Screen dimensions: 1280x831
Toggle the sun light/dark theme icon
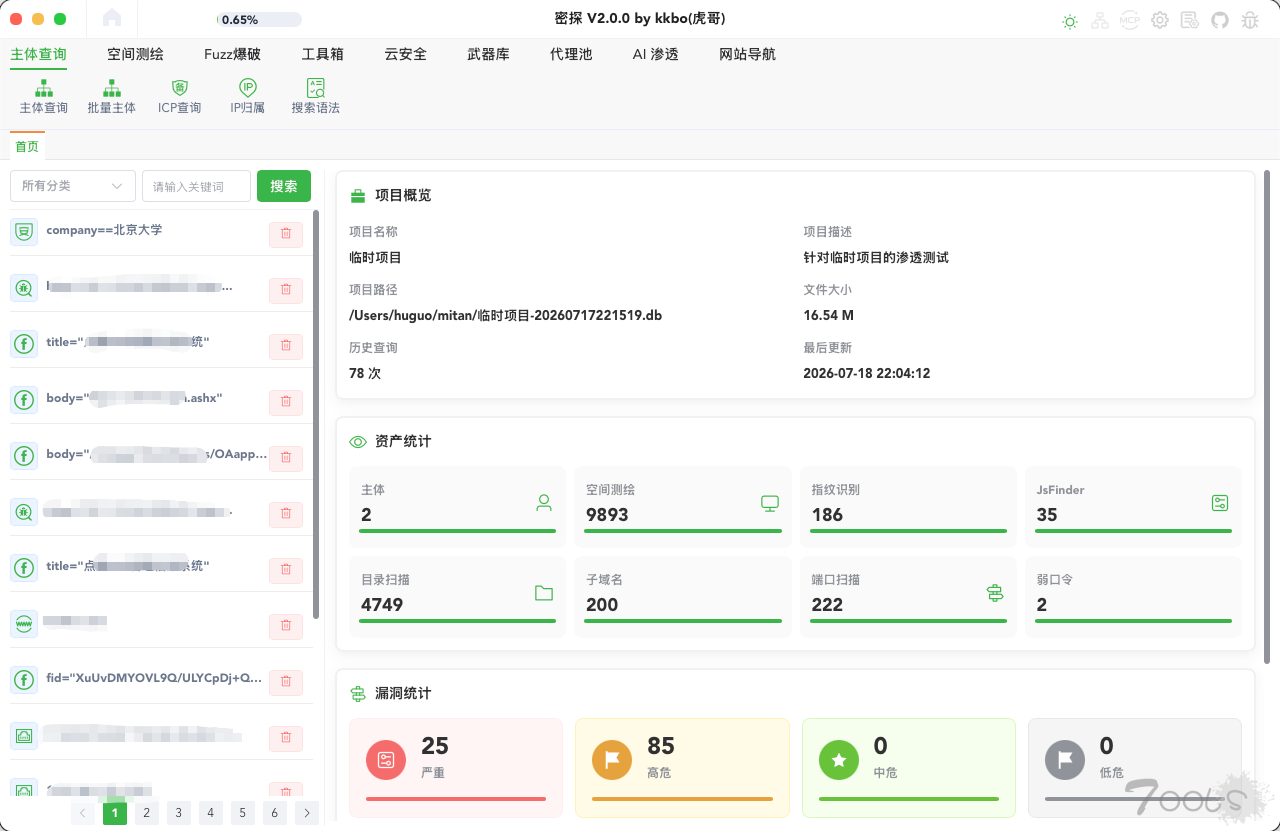1070,20
